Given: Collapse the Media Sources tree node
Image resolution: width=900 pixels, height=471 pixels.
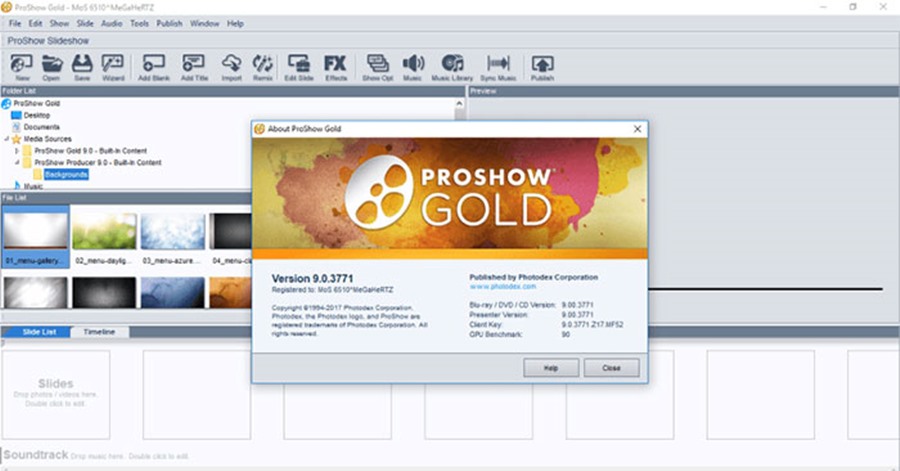Looking at the screenshot, I should 6,139.
